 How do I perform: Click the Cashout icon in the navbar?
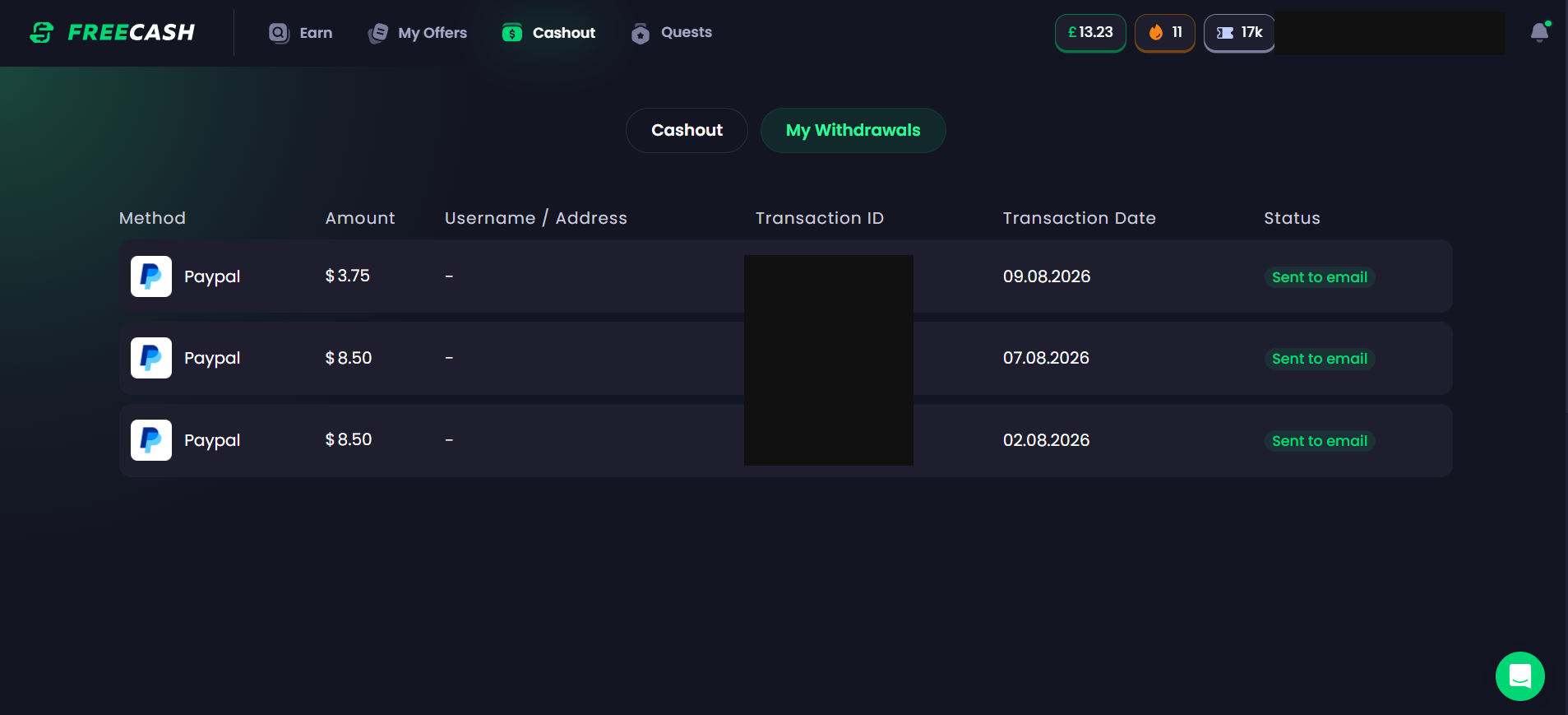[512, 33]
